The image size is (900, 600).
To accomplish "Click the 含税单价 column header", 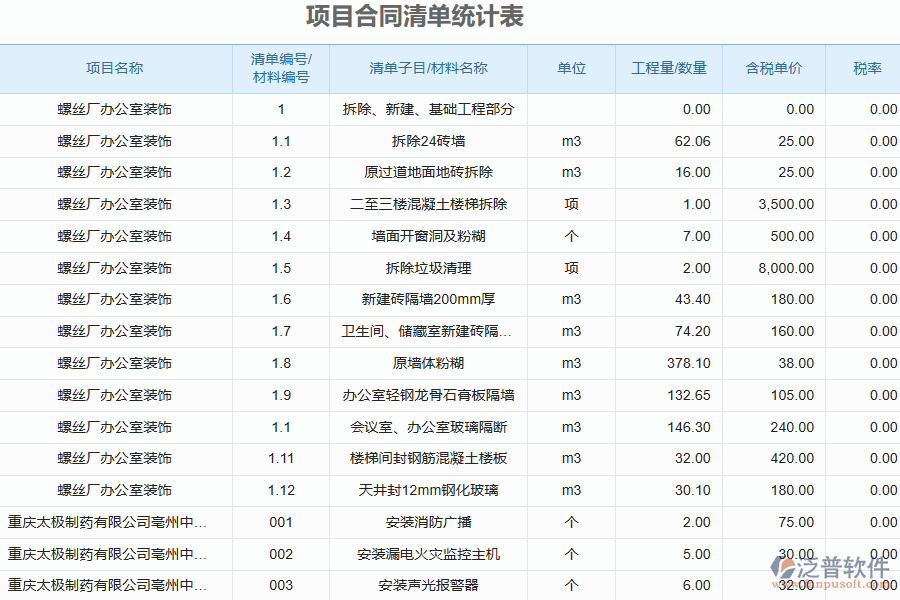I will pyautogui.click(x=773, y=68).
